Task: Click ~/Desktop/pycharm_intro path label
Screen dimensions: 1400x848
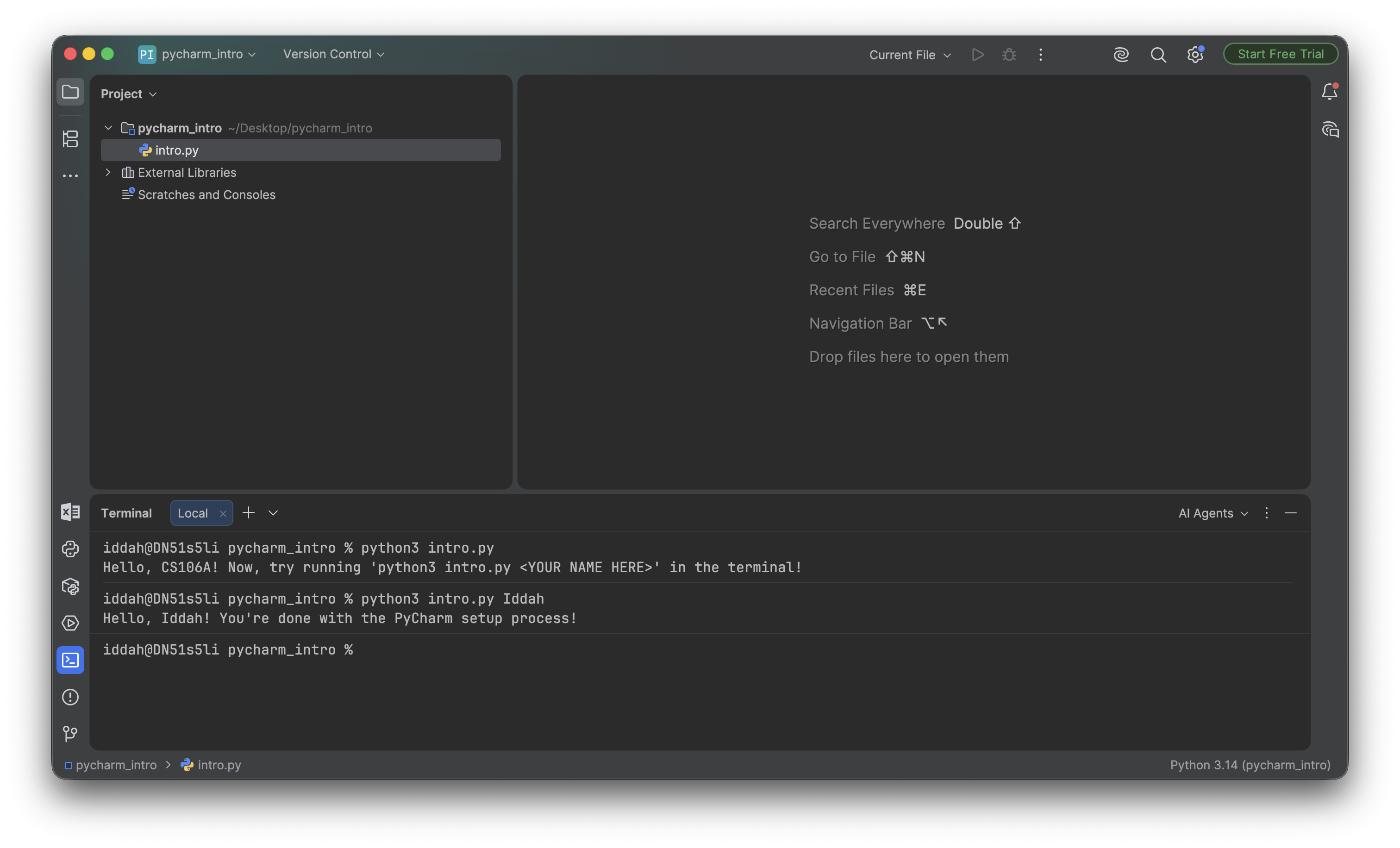Action: (300, 128)
